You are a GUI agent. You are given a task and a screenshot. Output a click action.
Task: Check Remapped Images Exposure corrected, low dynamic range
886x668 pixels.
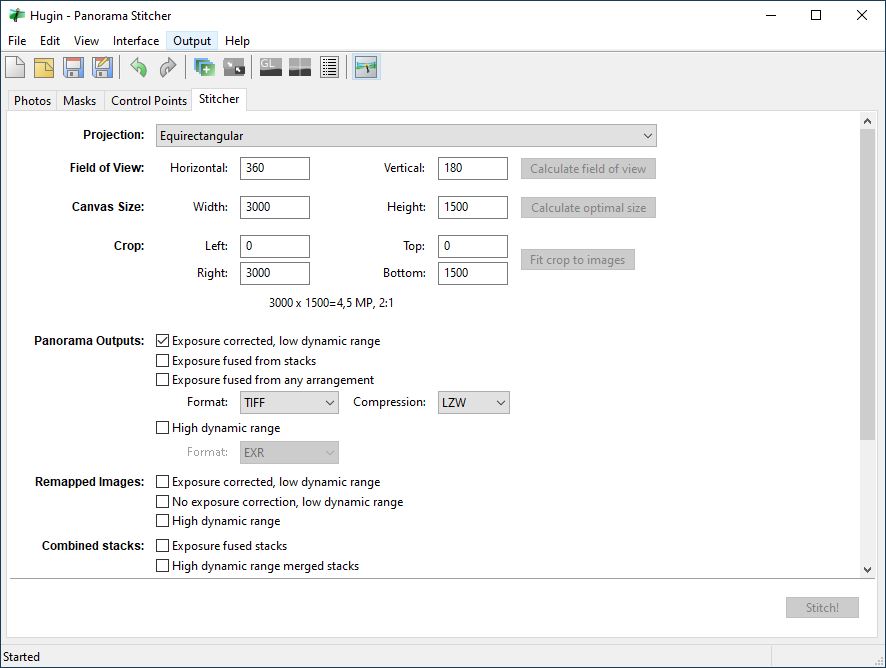point(162,482)
